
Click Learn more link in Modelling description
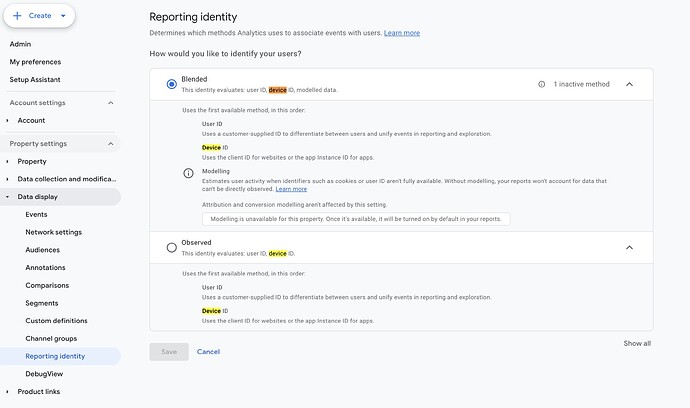[x=291, y=189]
